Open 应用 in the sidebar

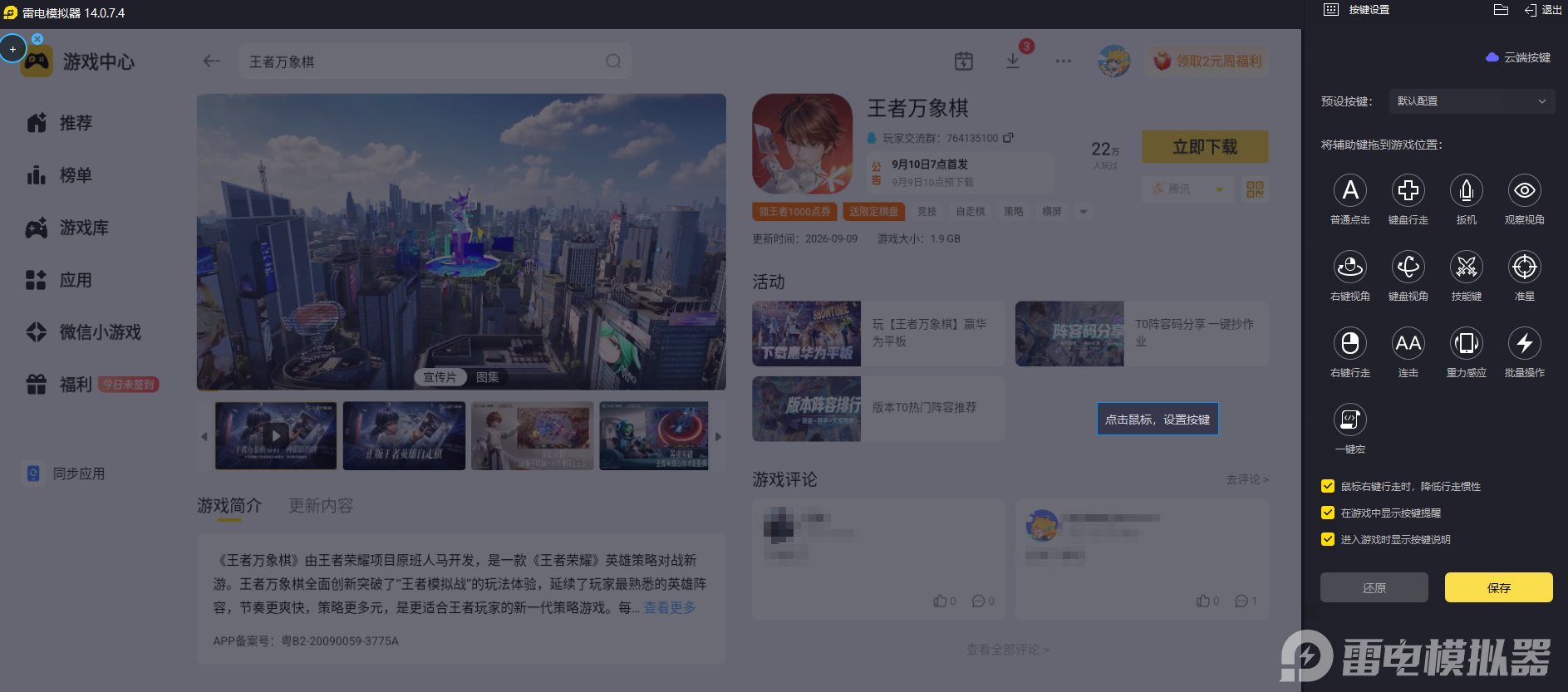60,280
